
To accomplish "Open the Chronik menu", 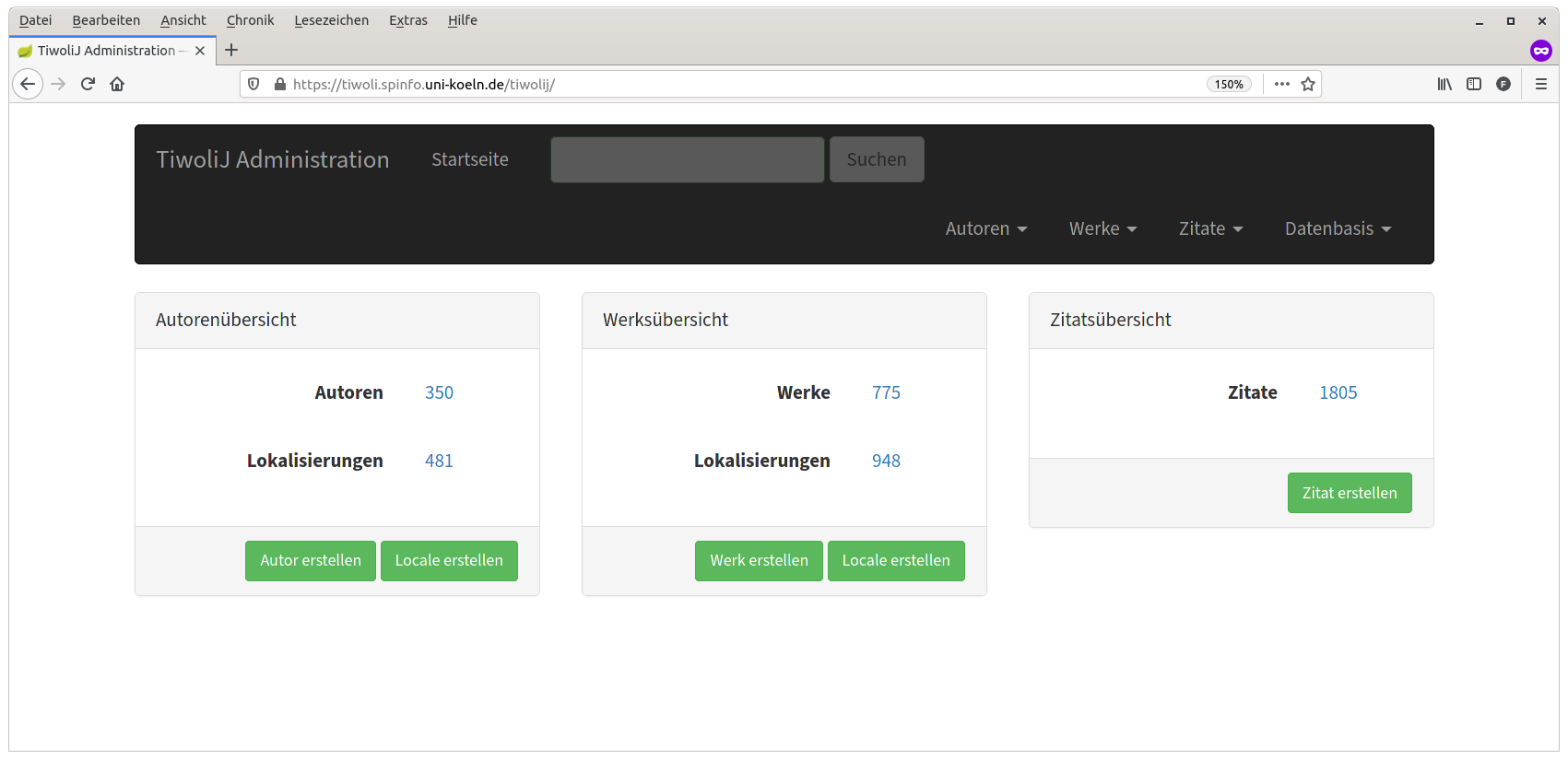I will click(251, 20).
